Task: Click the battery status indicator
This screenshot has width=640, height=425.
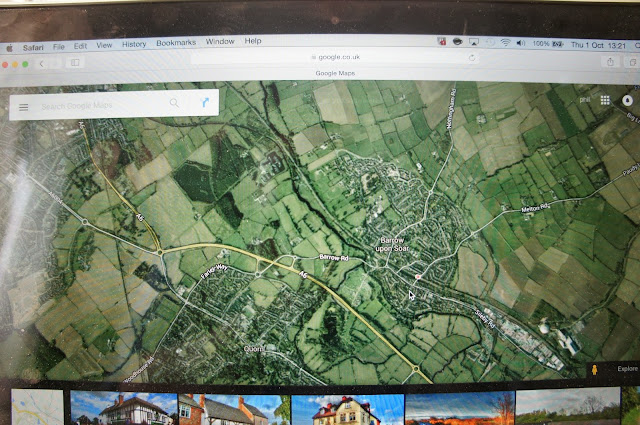Action: click(548, 44)
